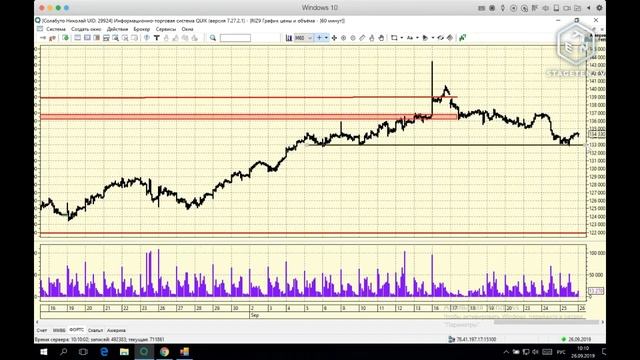The image size is (640, 360).
Task: Click the upper red horizontal level line
Action: coord(249,97)
